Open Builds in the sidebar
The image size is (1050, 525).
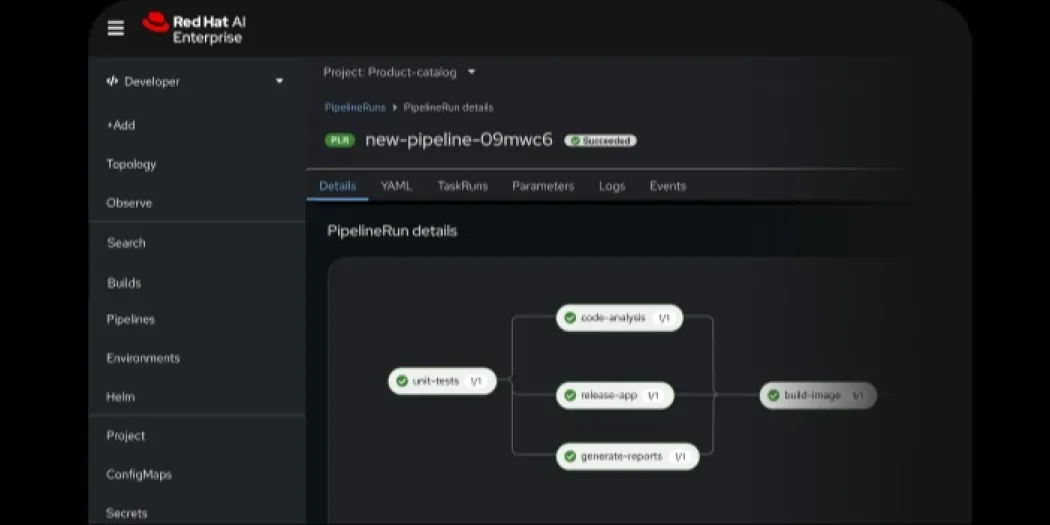click(124, 283)
